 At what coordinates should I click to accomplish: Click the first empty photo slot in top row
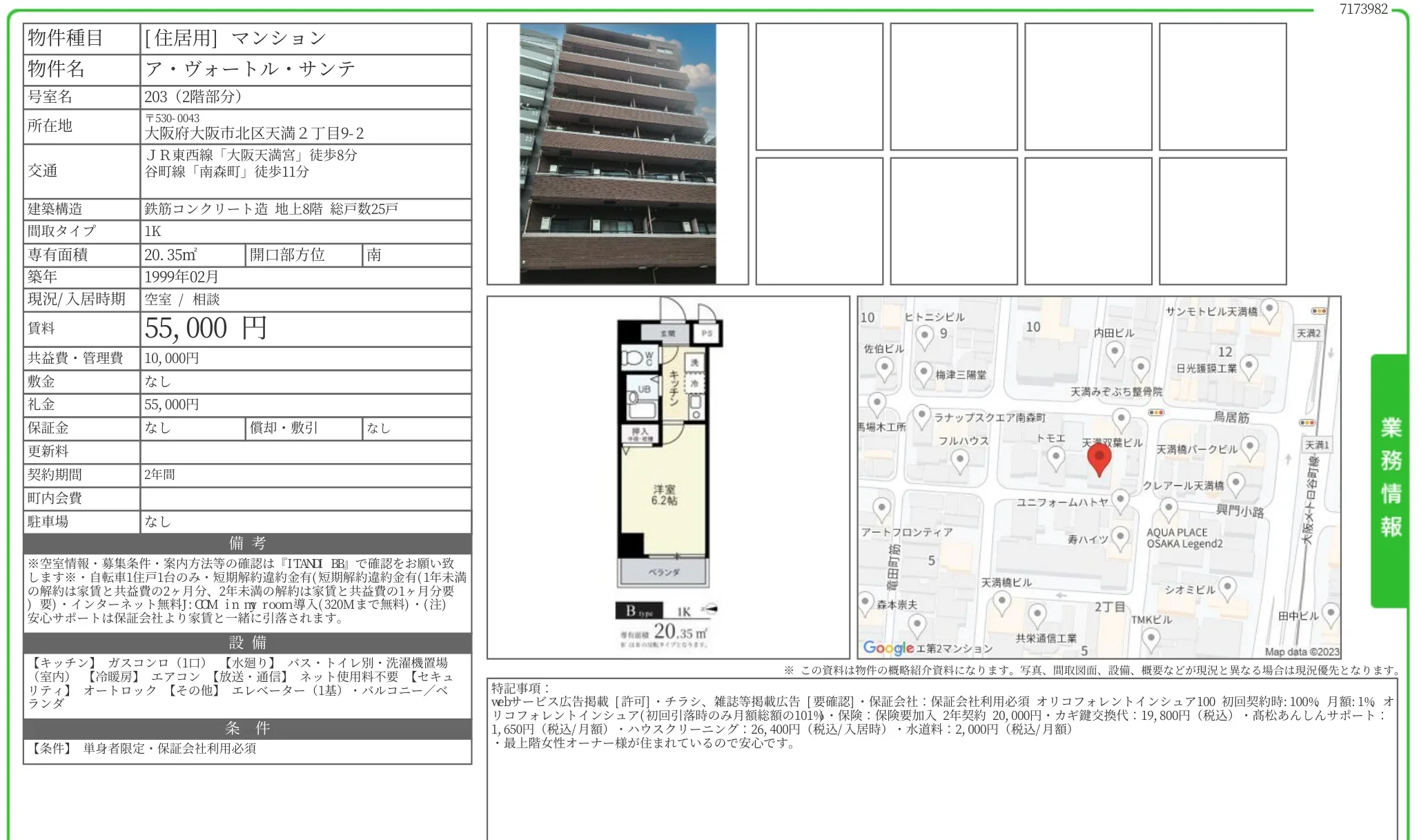click(x=819, y=87)
